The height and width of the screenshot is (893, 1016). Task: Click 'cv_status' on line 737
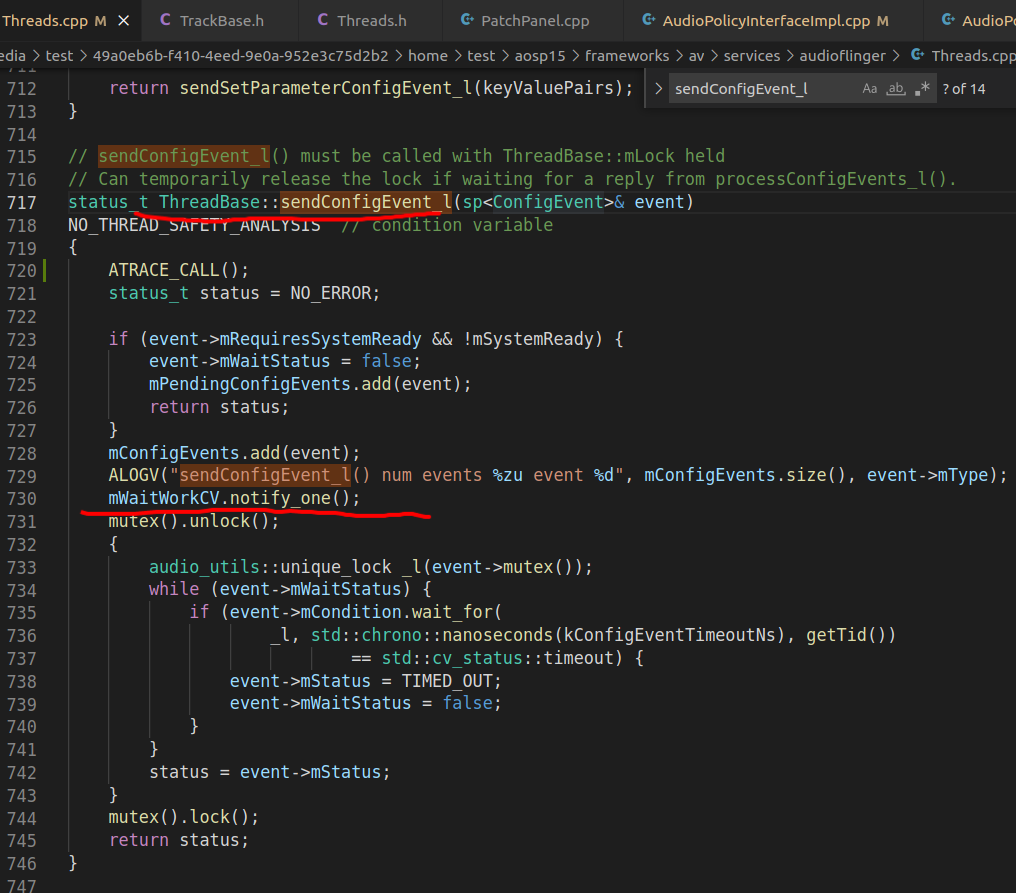point(478,658)
